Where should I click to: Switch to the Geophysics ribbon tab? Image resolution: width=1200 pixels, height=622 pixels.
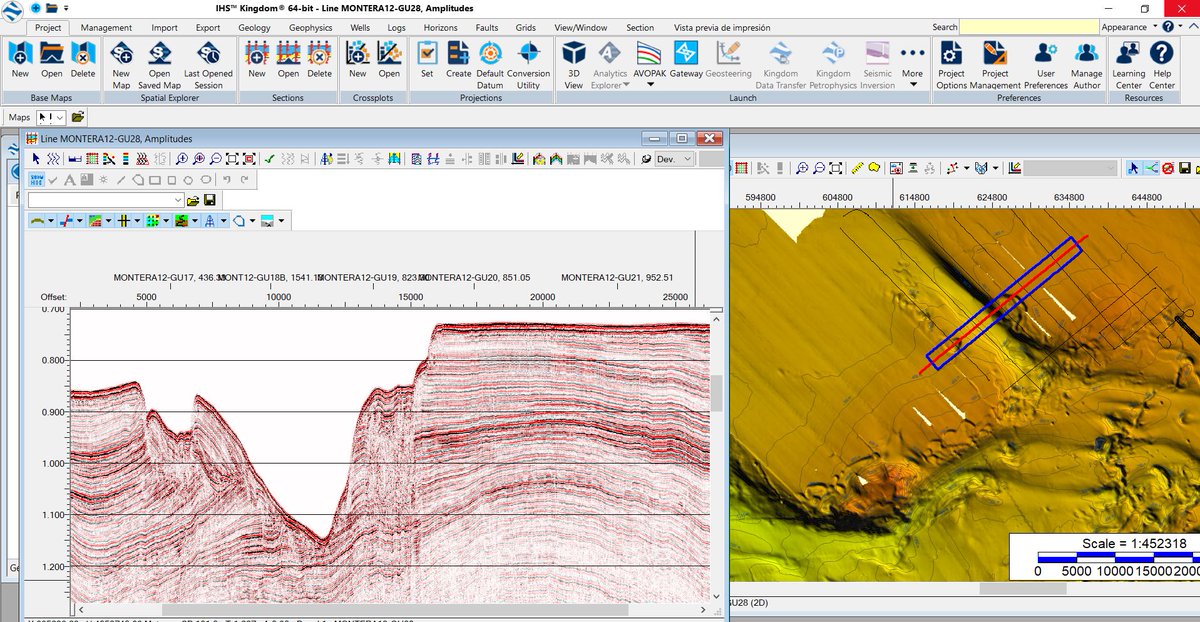pos(311,27)
